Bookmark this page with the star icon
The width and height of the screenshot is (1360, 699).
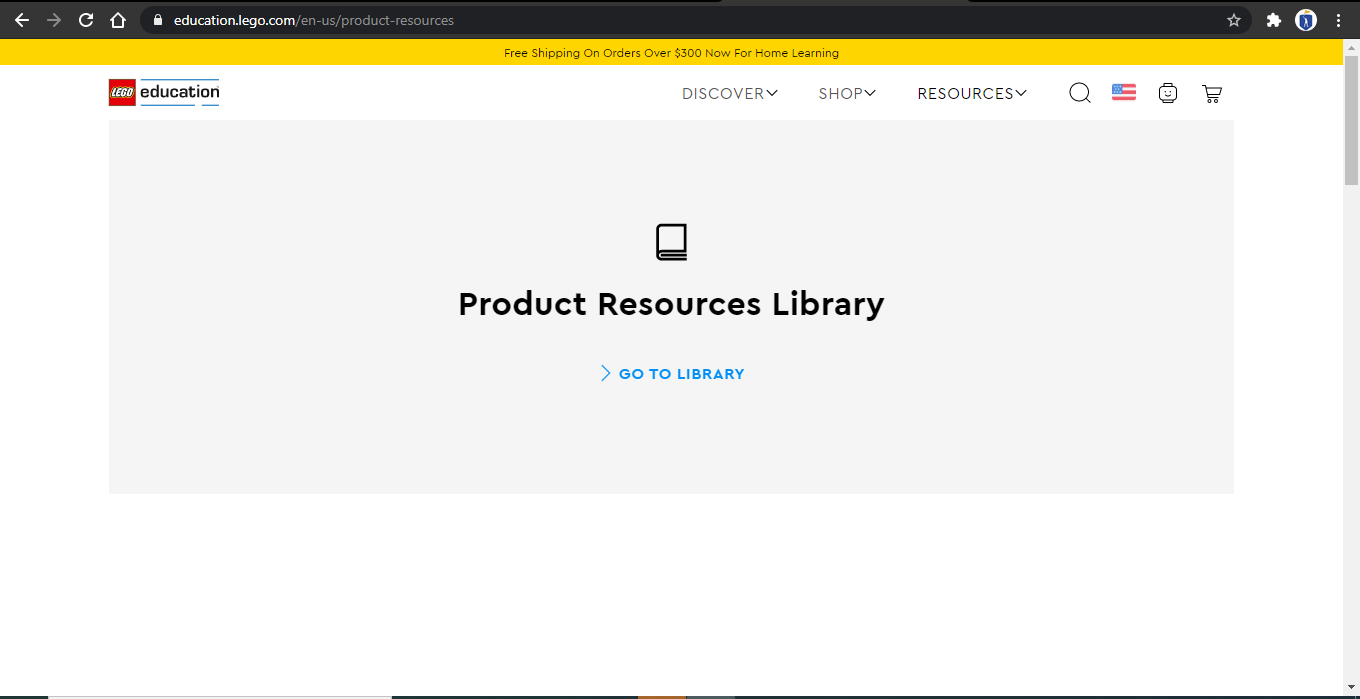(x=1233, y=20)
